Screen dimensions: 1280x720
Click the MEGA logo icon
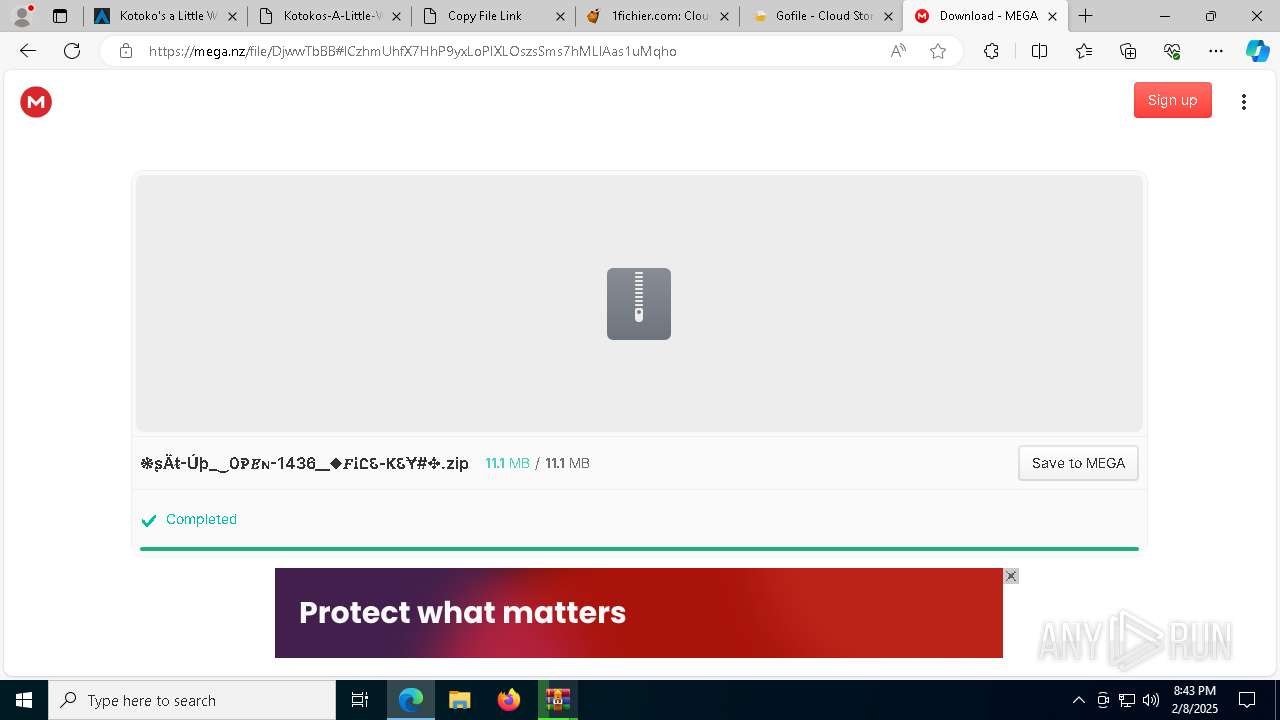coord(36,101)
